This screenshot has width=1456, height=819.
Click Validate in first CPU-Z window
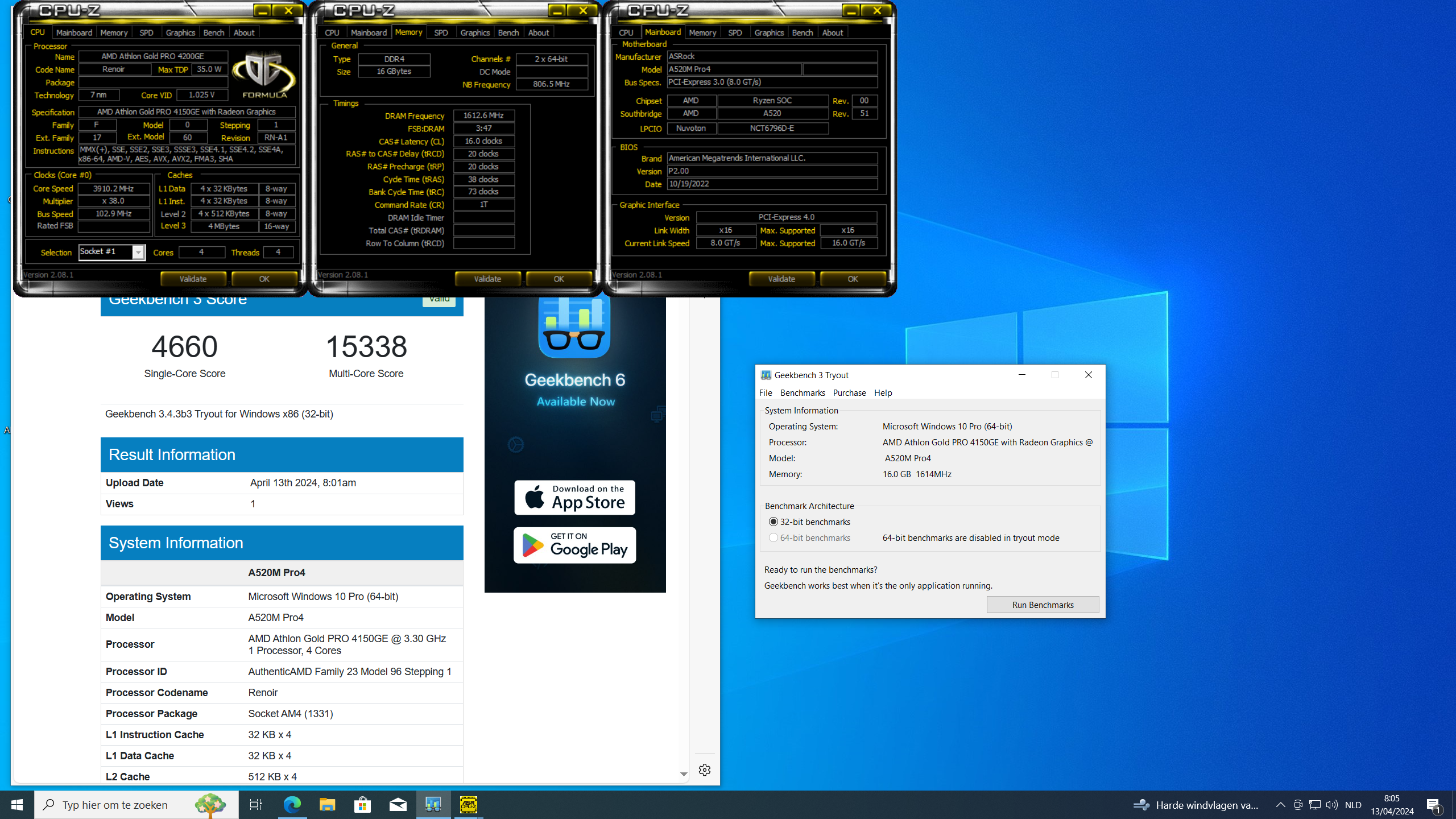pos(193,279)
